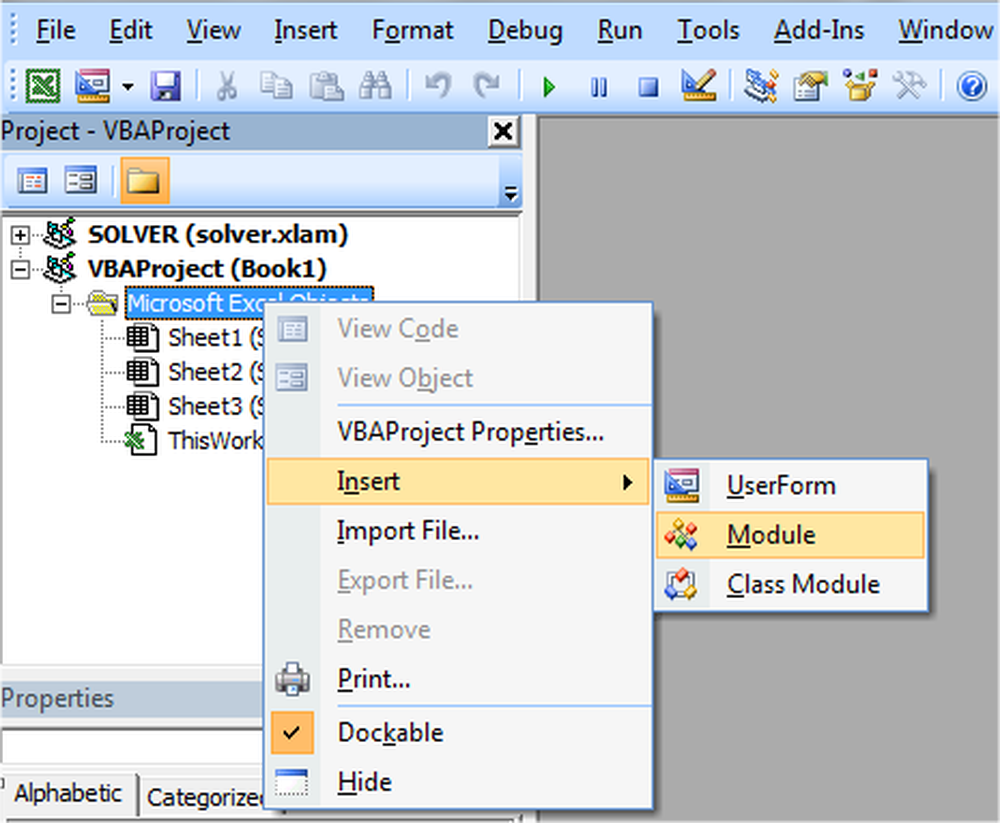Open the Properties Window icon
The width and height of the screenshot is (1000, 823).
(809, 87)
